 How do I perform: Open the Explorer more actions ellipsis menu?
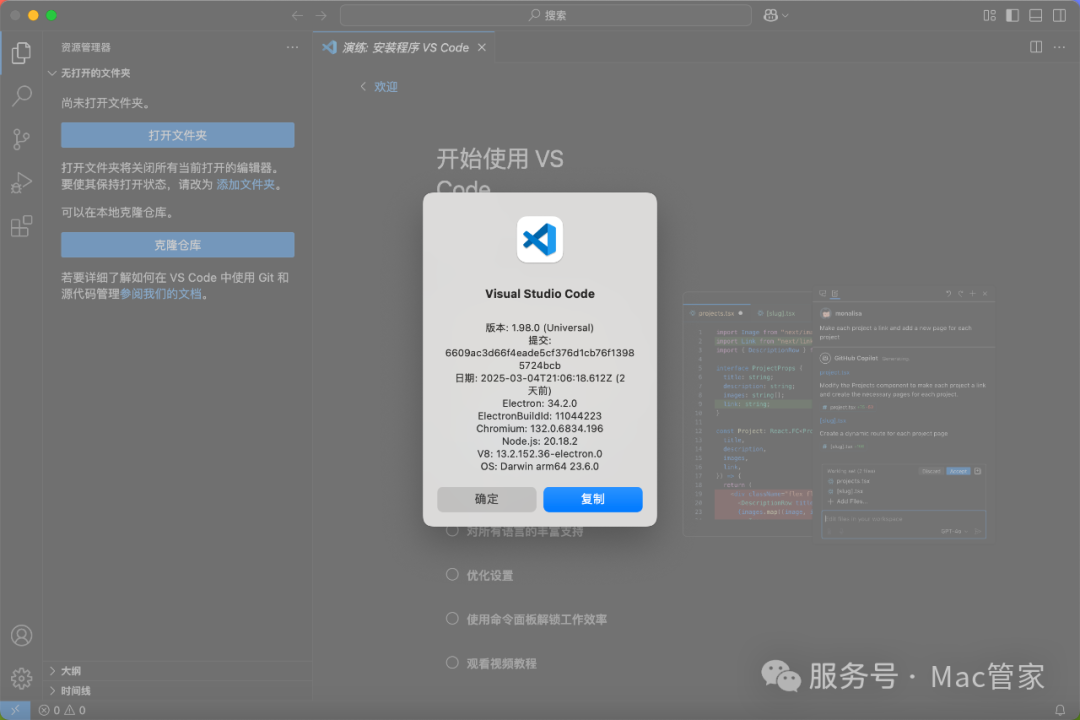coord(291,46)
